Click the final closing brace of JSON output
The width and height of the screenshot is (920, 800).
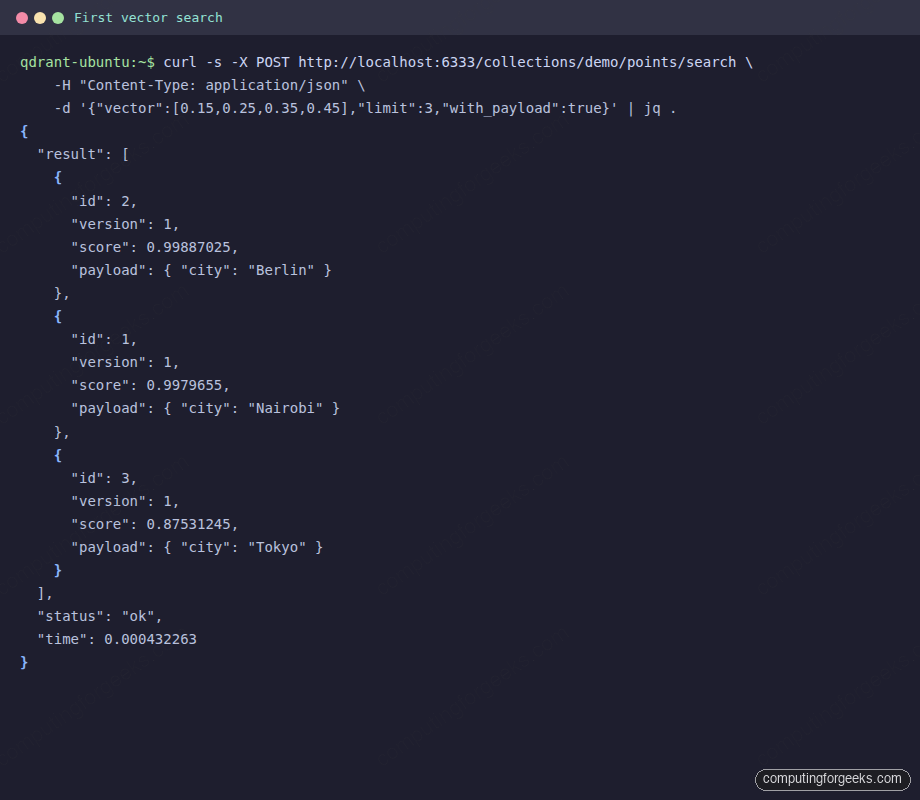[x=24, y=663]
